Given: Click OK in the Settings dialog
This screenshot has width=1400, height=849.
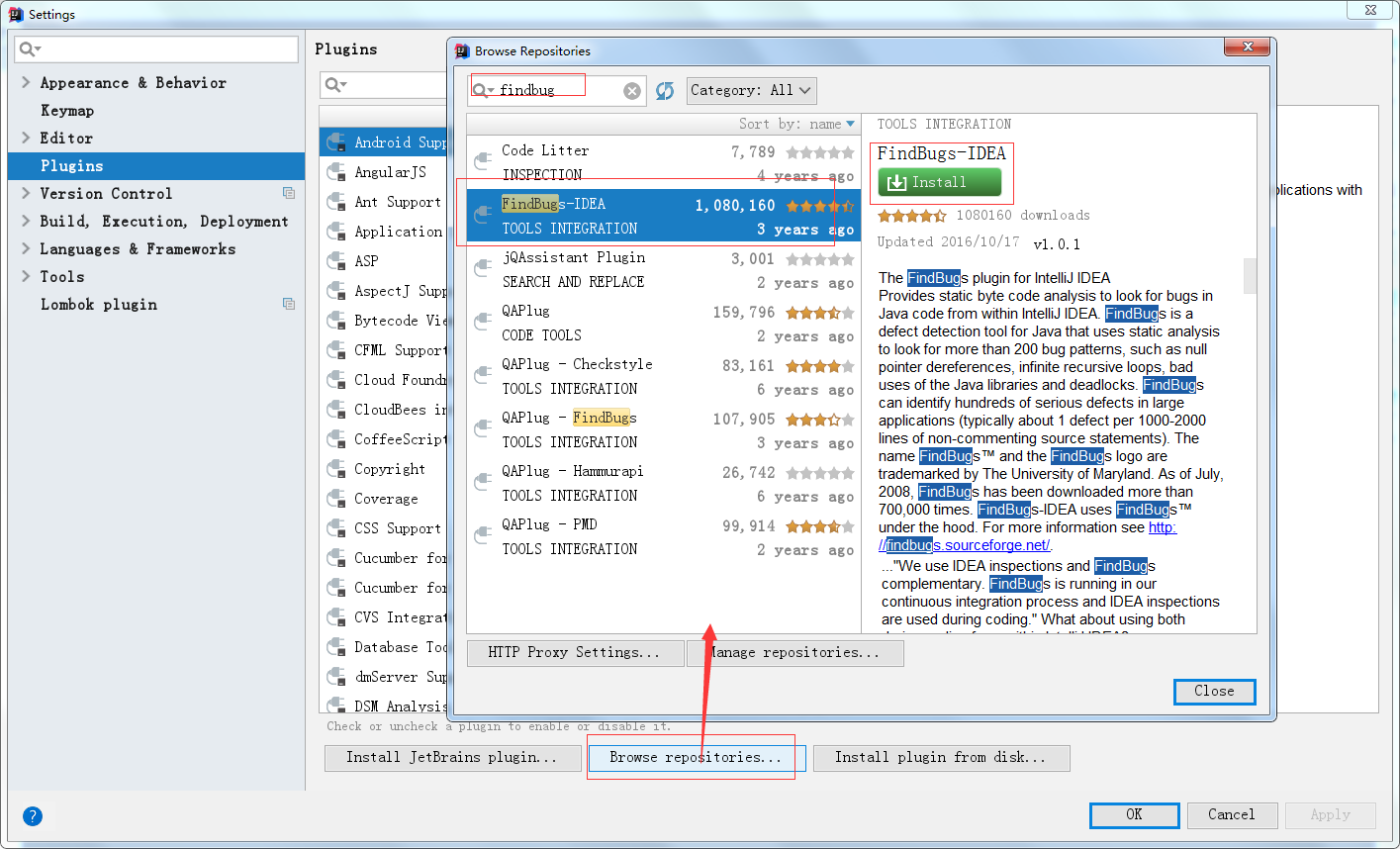Looking at the screenshot, I should (1134, 815).
